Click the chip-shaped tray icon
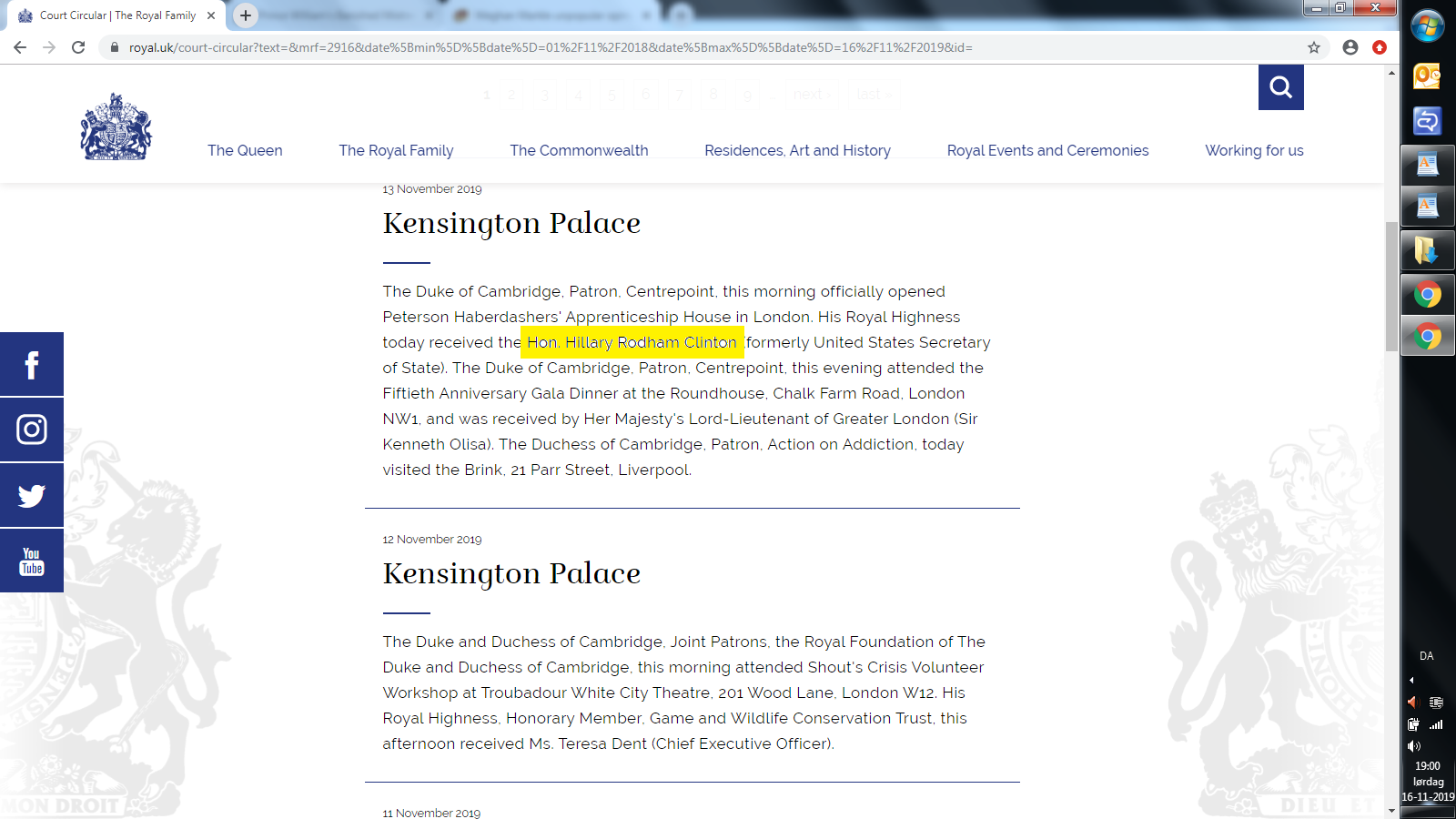1456x819 pixels. pyautogui.click(x=1436, y=703)
